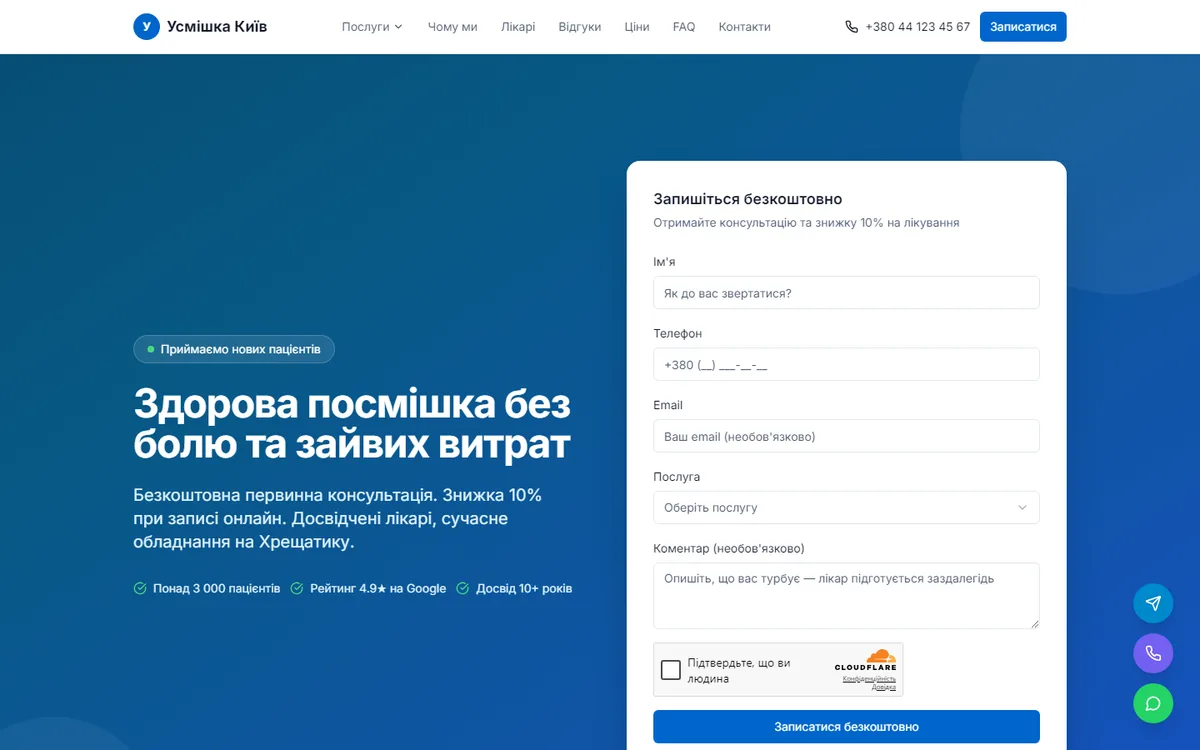Viewport: 1200px width, 750px height.
Task: Click the phone handset icon in header
Action: point(852,27)
